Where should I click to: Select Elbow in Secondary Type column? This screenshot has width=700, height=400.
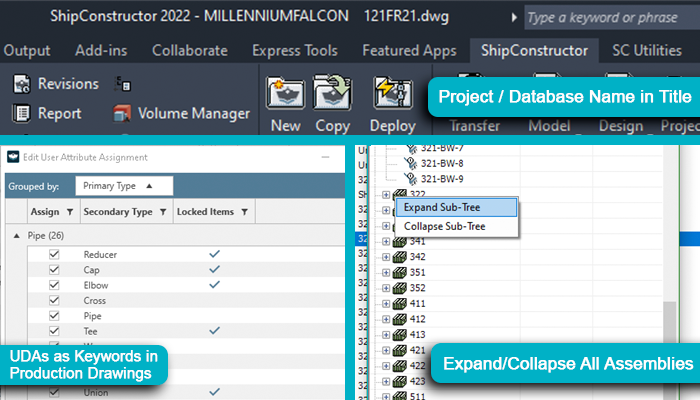[x=96, y=285]
